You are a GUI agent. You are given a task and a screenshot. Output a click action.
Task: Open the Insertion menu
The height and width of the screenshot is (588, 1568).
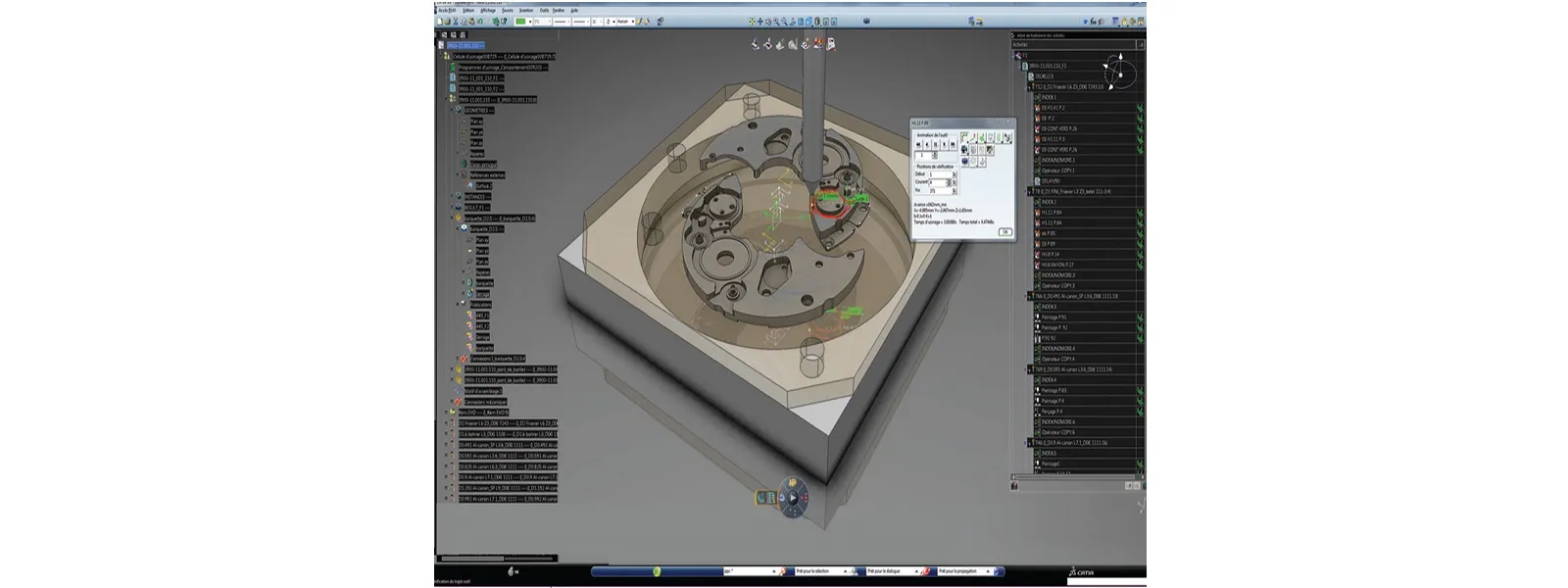(x=526, y=10)
